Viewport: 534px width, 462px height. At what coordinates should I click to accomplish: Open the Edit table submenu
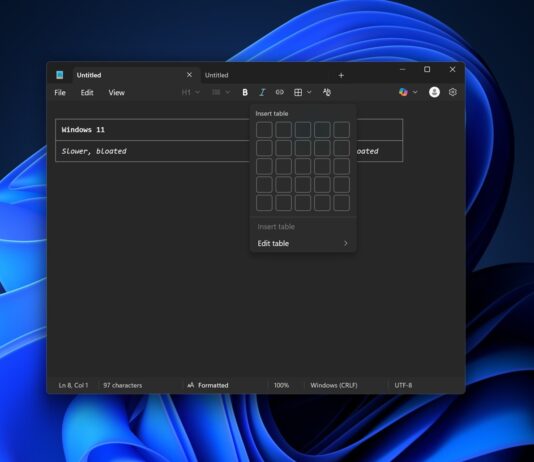303,243
